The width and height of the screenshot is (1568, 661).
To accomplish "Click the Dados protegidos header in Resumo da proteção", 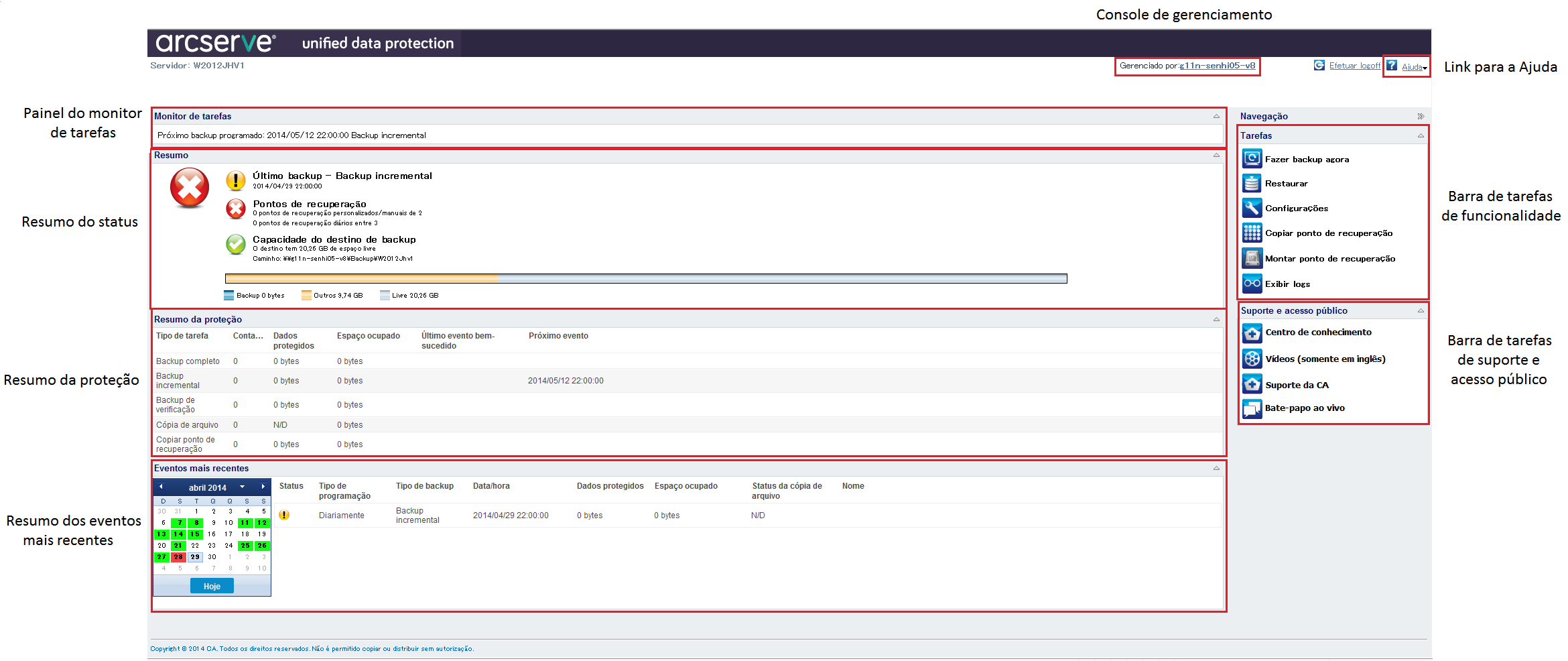I will click(x=293, y=341).
